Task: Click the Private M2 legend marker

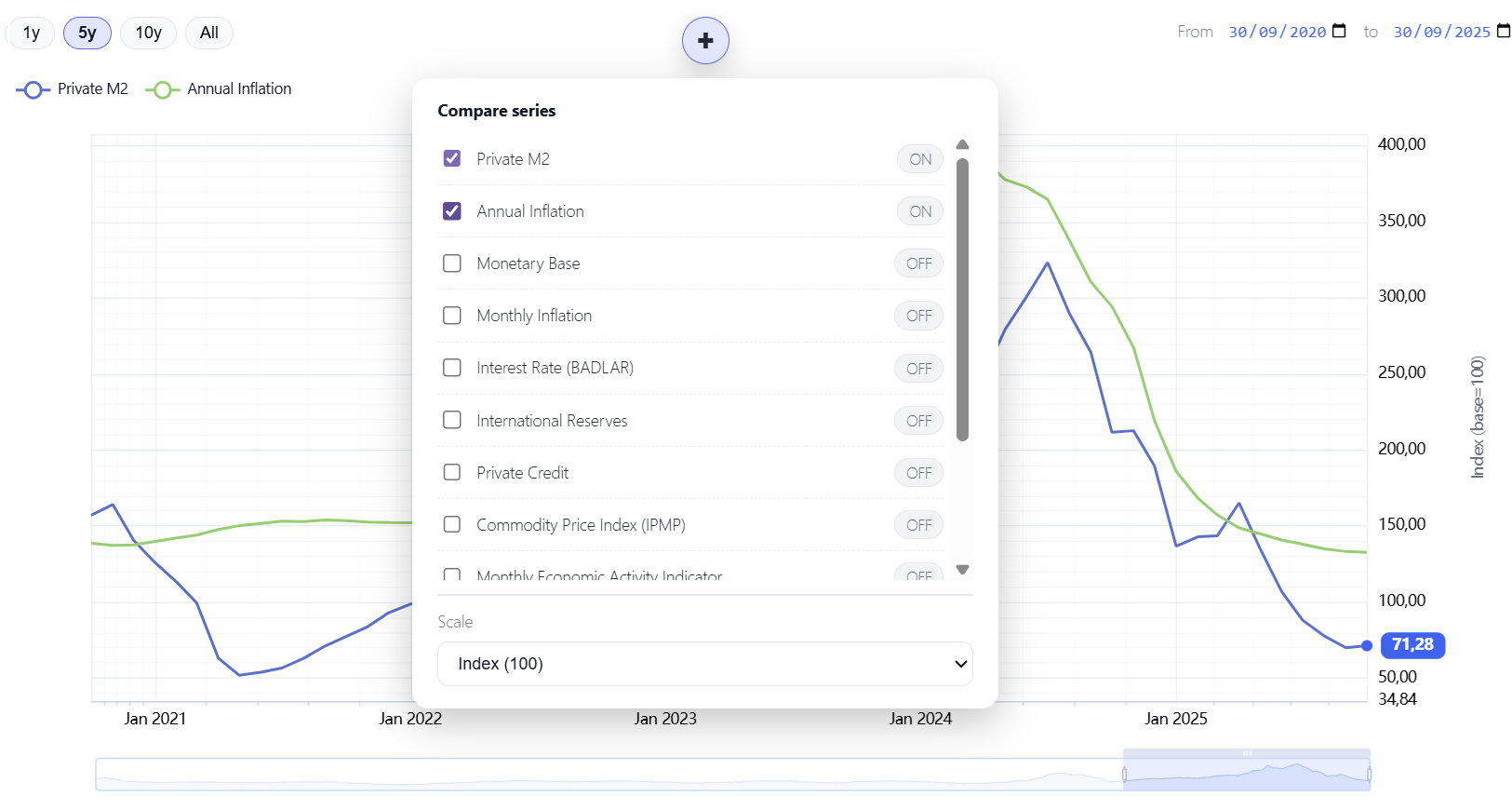Action: [x=33, y=88]
